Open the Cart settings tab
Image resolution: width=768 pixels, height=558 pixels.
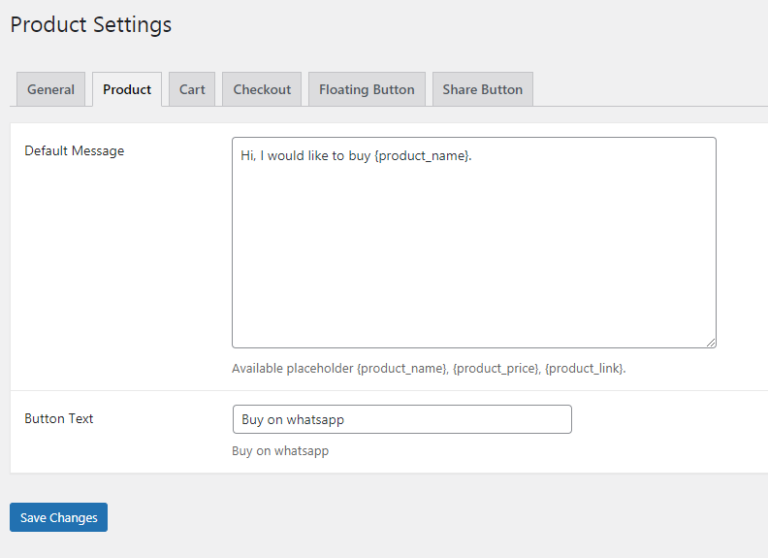tap(192, 89)
